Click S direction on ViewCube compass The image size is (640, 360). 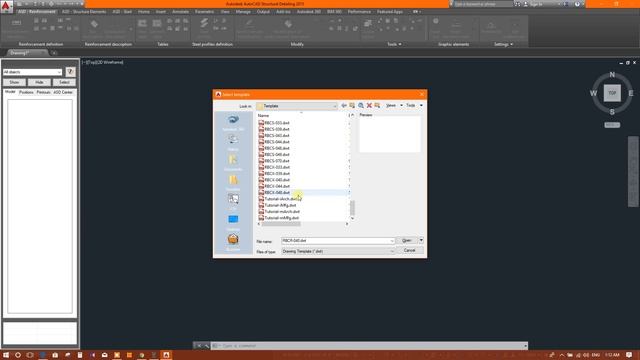[612, 112]
